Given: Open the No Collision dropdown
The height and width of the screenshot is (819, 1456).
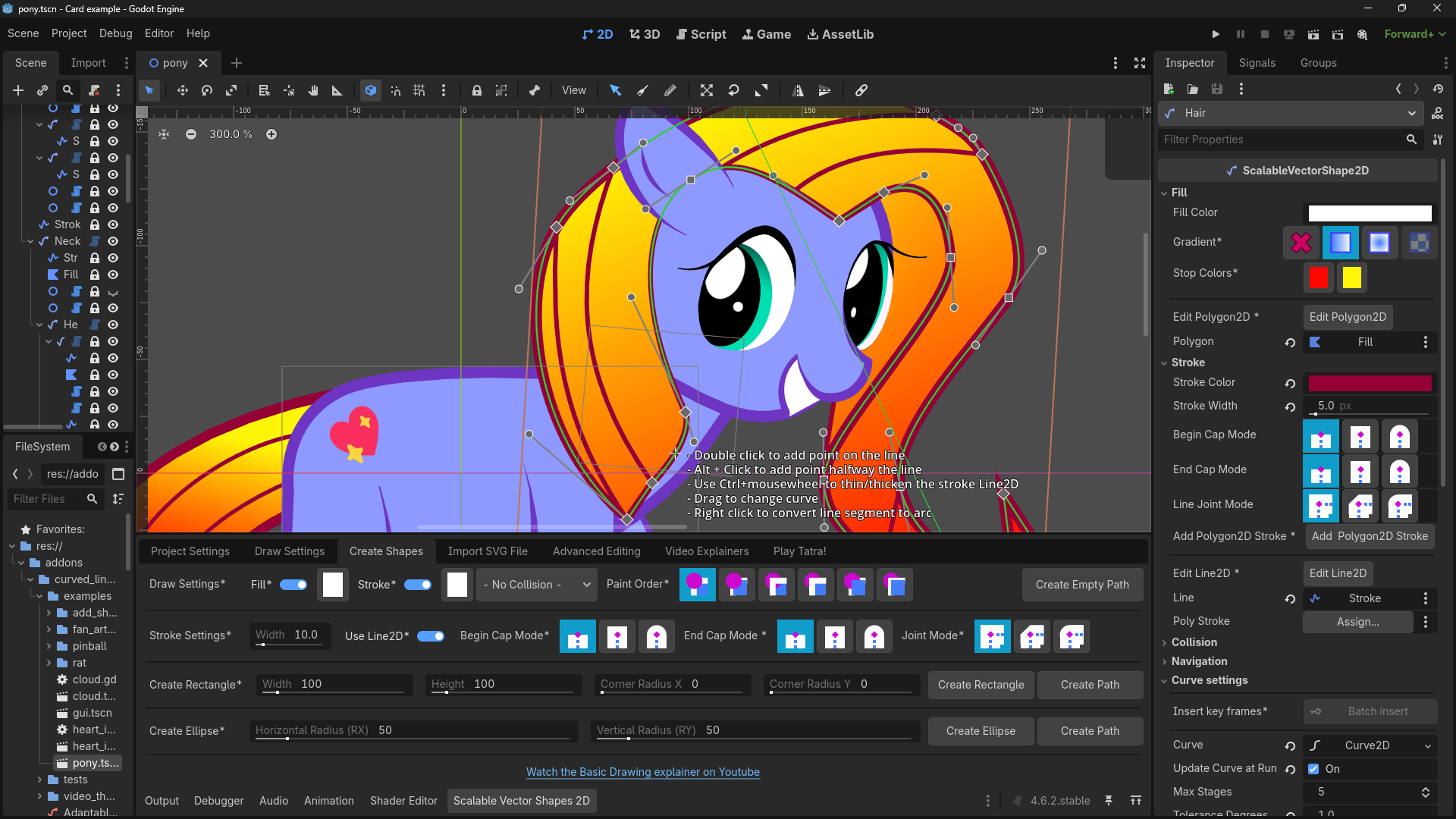Looking at the screenshot, I should (538, 585).
